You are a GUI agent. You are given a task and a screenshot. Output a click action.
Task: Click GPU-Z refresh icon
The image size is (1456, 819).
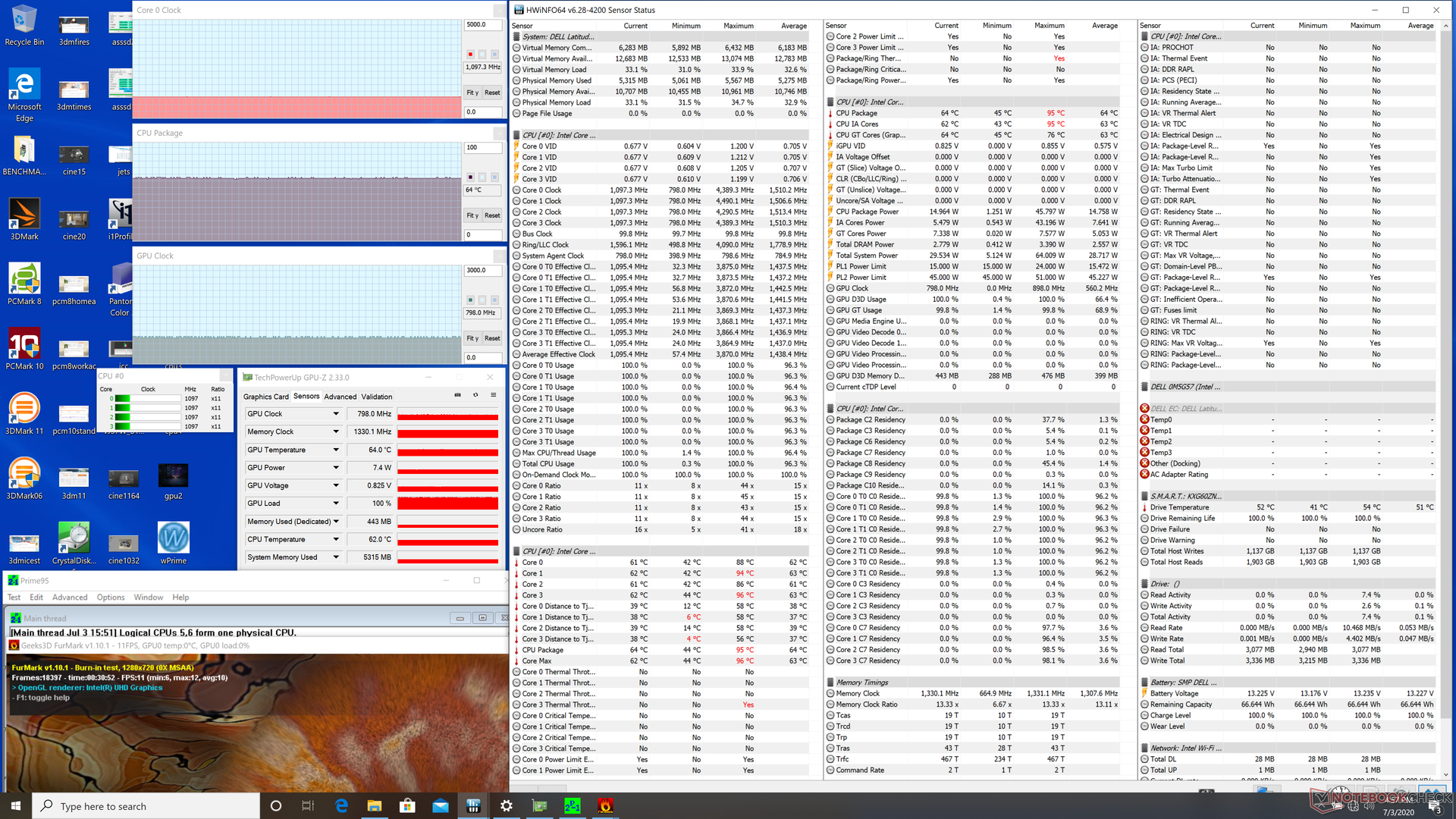coord(475,395)
